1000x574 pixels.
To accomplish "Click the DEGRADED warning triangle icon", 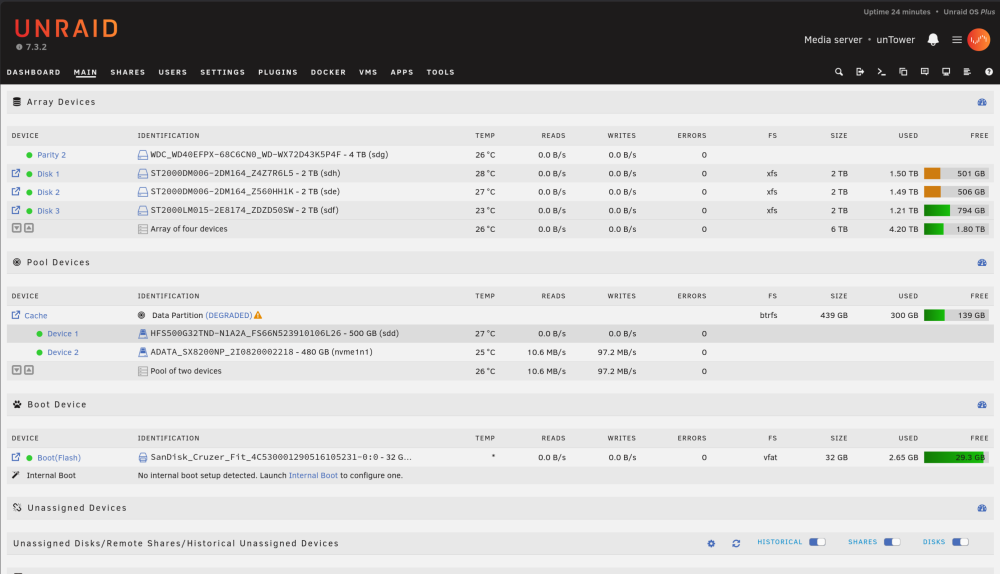I will tap(258, 315).
